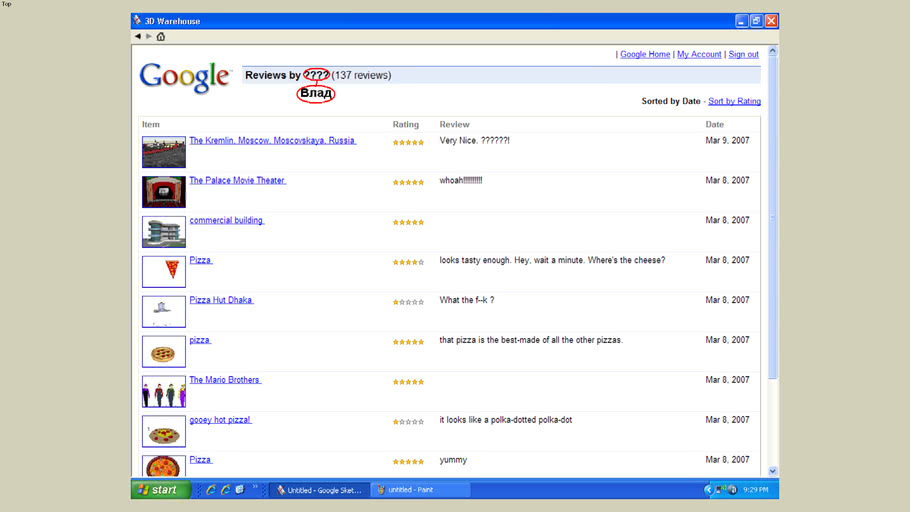Open the Pizza Hut Dhaka item link
This screenshot has width=910, height=512.
click(221, 300)
